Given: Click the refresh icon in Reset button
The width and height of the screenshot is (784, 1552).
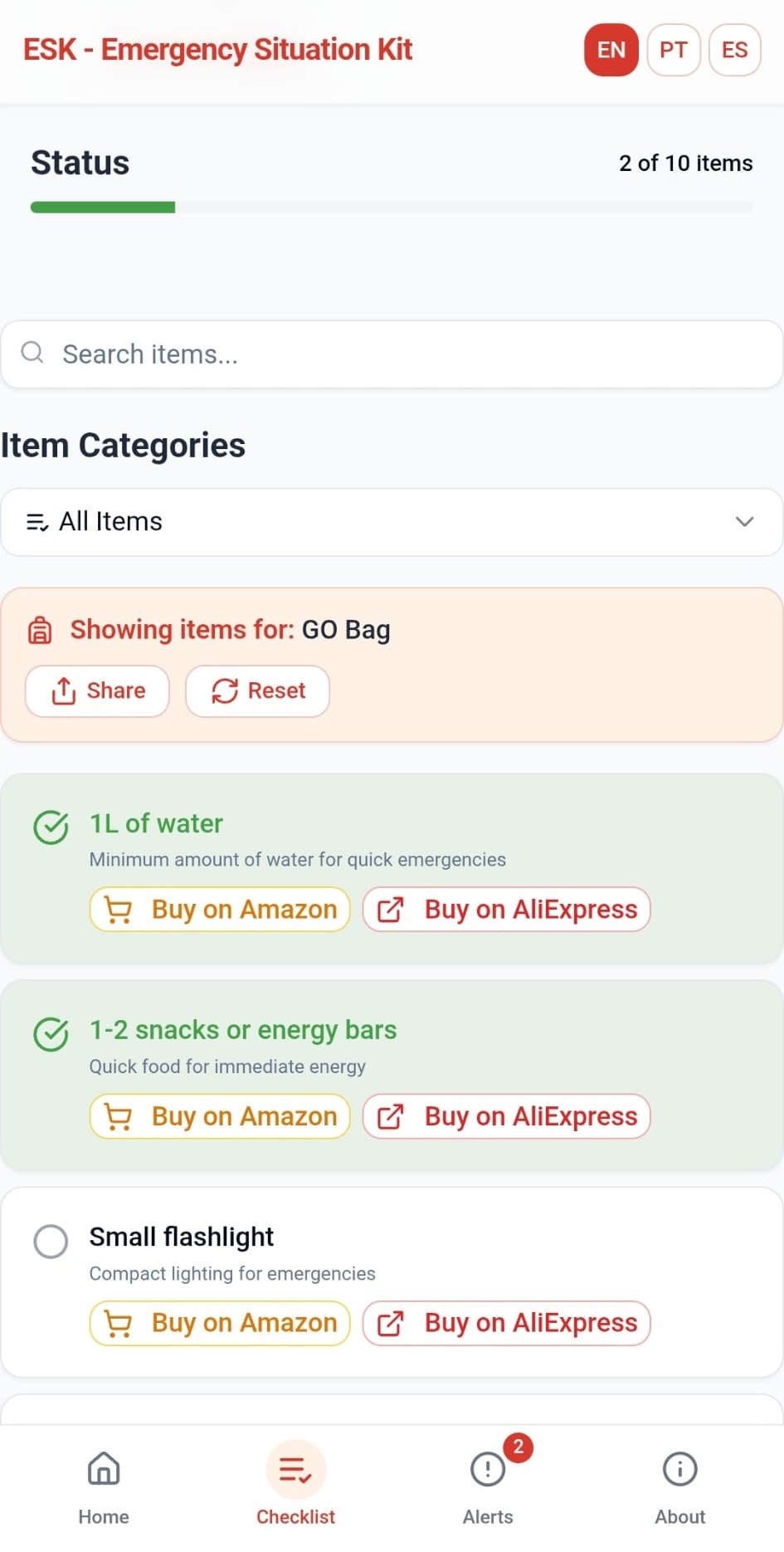Looking at the screenshot, I should [225, 691].
